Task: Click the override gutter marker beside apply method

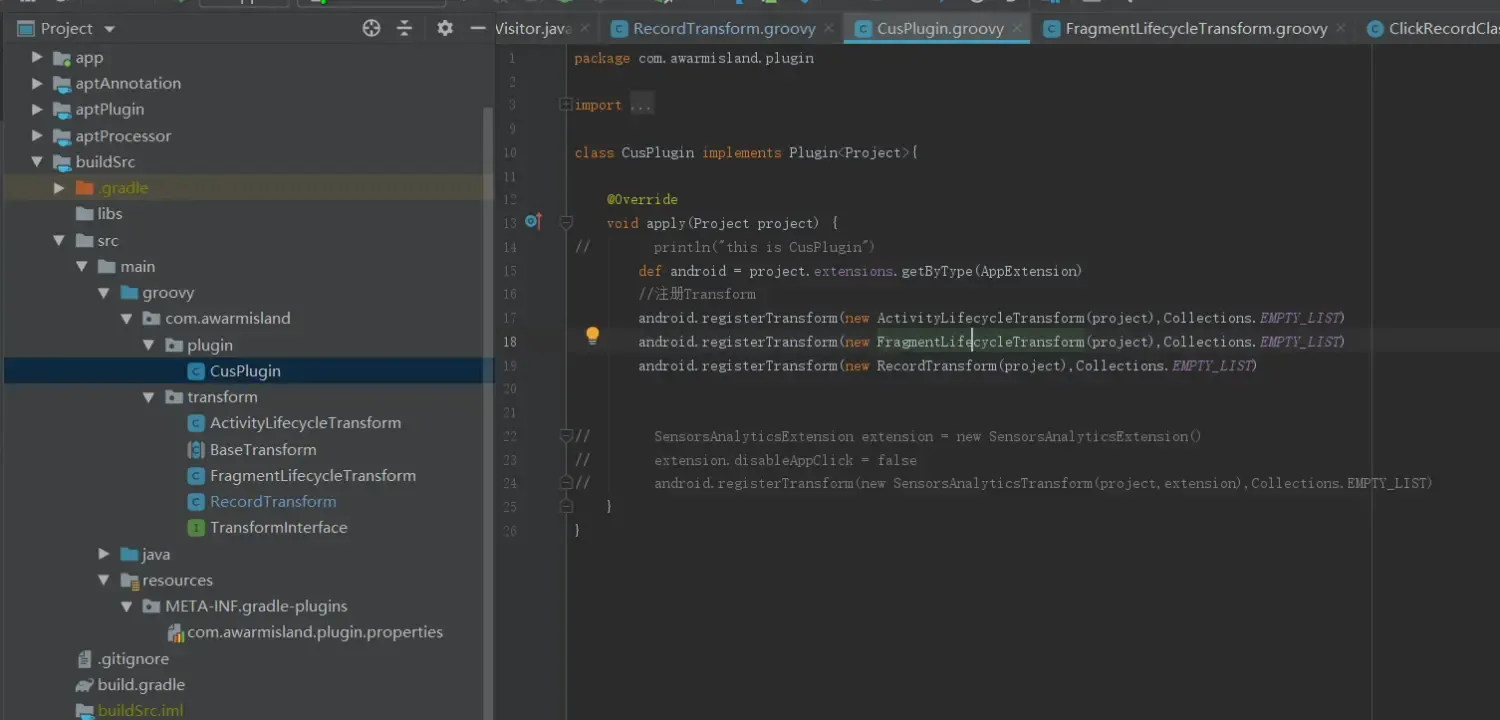Action: pyautogui.click(x=533, y=222)
